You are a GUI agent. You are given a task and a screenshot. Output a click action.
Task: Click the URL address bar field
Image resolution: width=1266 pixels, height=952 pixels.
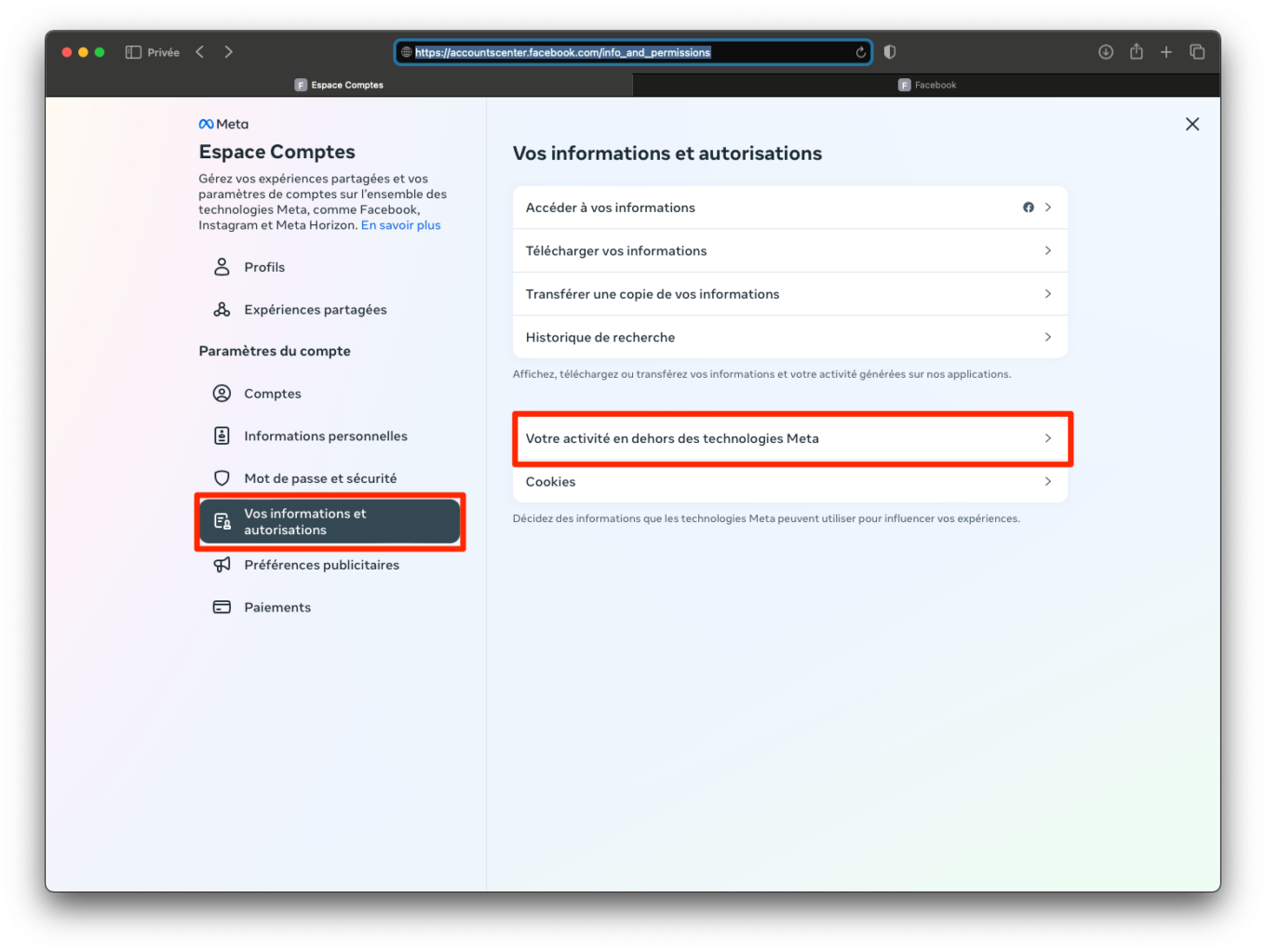(x=633, y=52)
